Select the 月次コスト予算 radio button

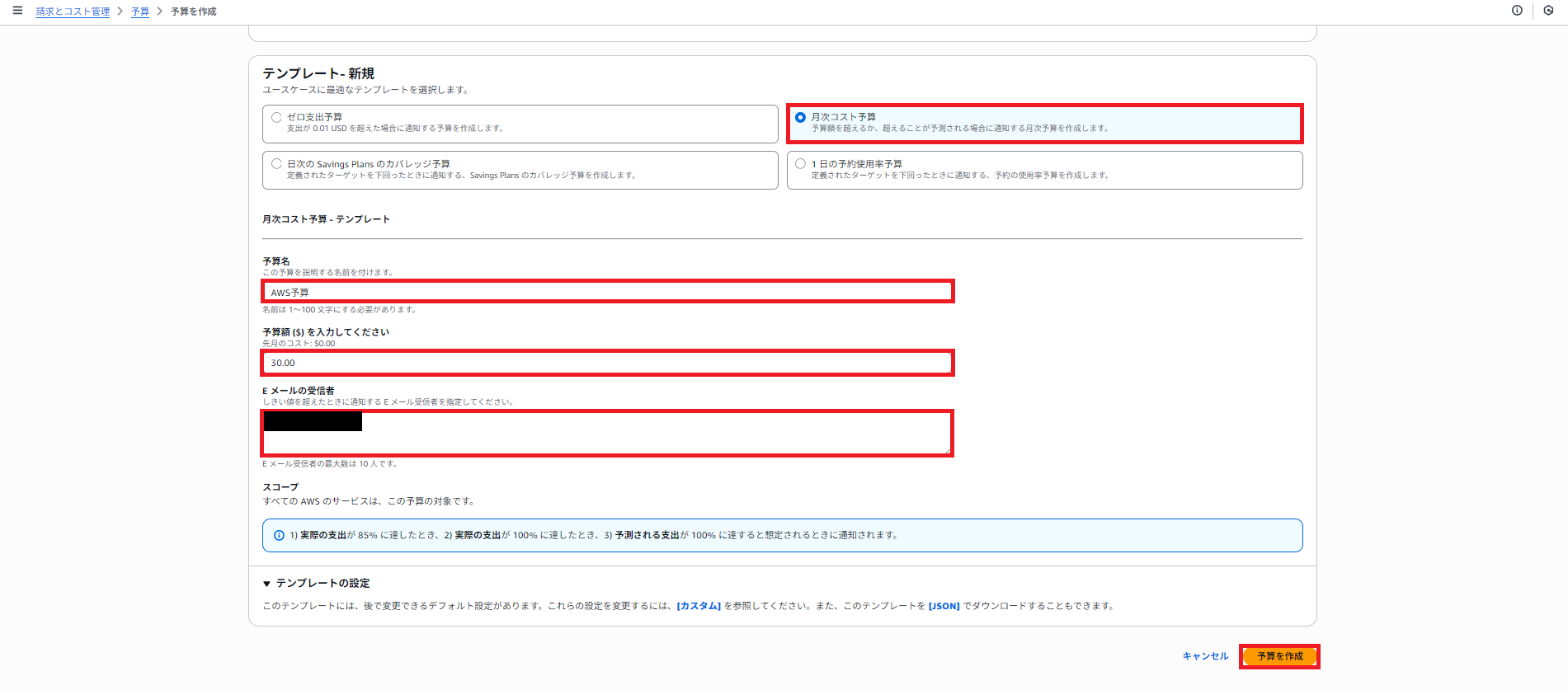pos(800,117)
